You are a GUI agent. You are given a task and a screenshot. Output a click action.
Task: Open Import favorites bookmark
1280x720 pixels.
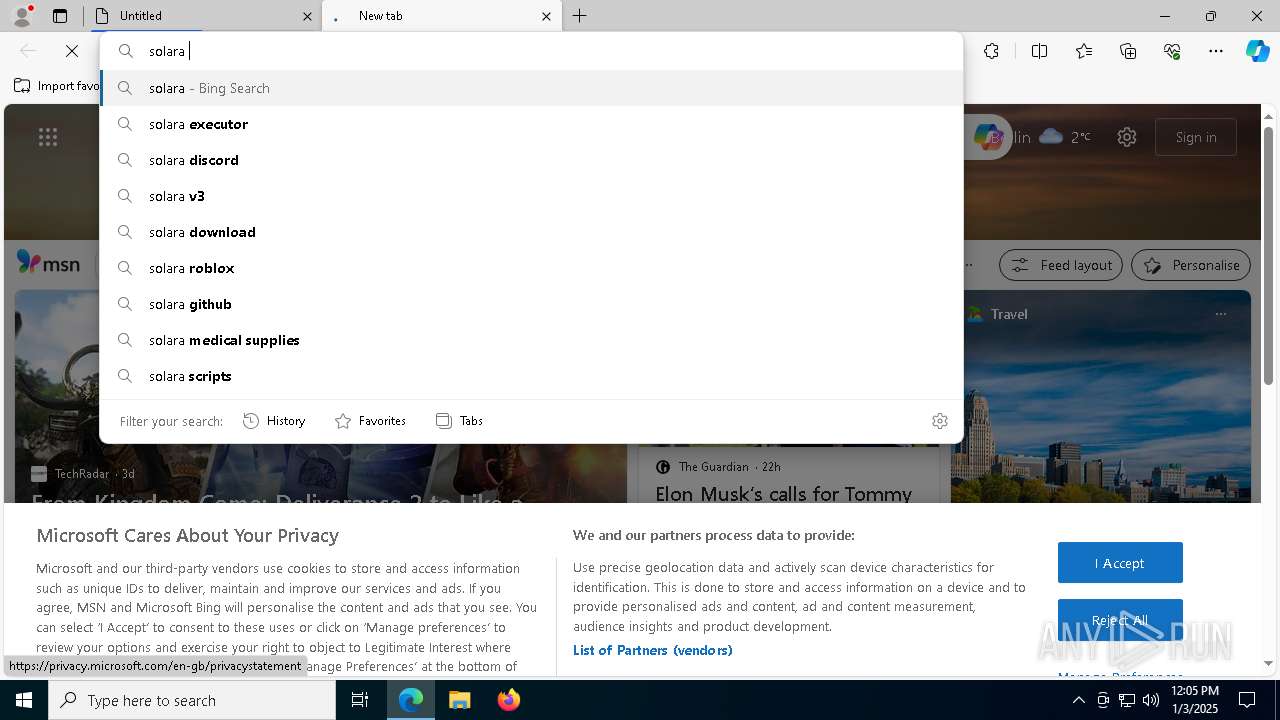(57, 86)
